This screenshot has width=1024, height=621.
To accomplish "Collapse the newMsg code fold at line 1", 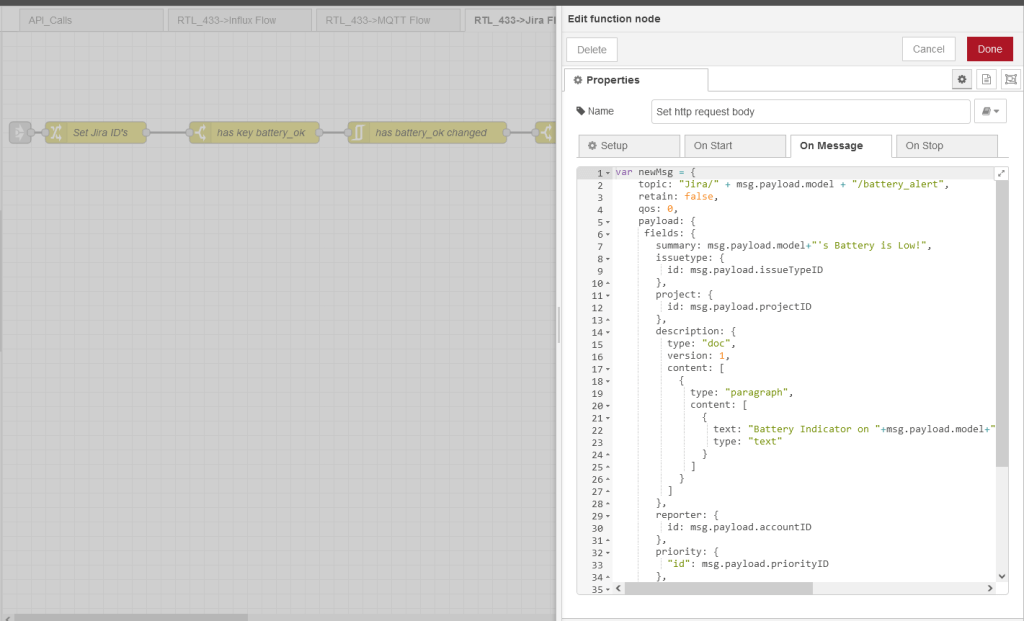I will coord(609,174).
